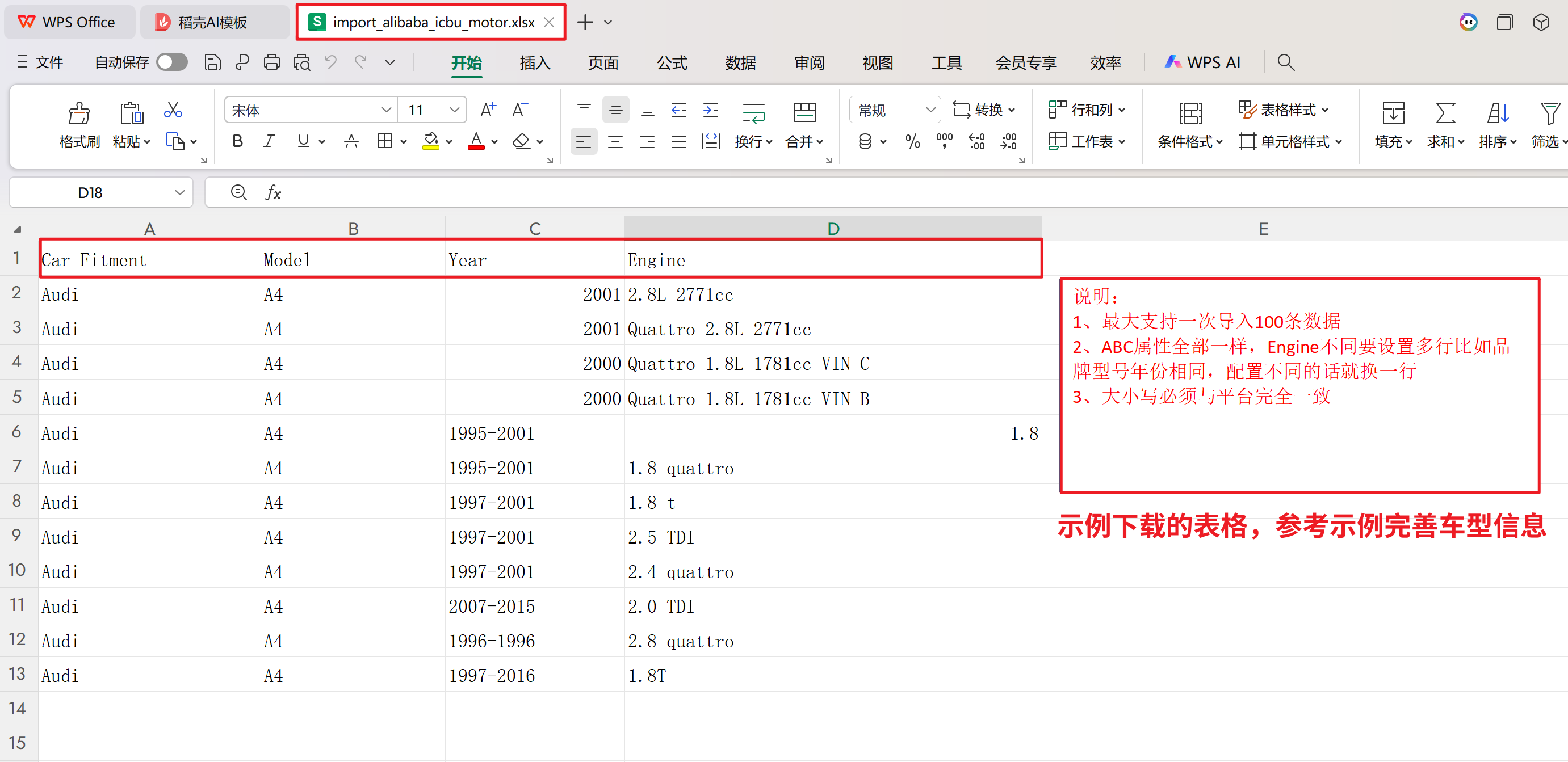Toggle center horizontal alignment button
This screenshot has height=762, width=1568.
(x=615, y=142)
